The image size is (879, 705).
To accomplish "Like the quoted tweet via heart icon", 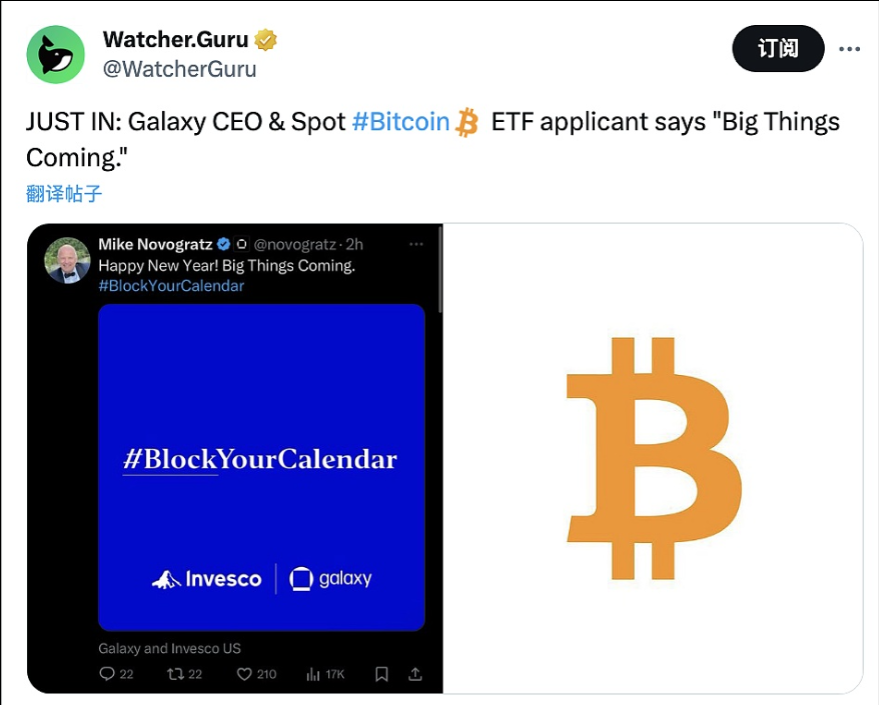I will click(x=244, y=674).
